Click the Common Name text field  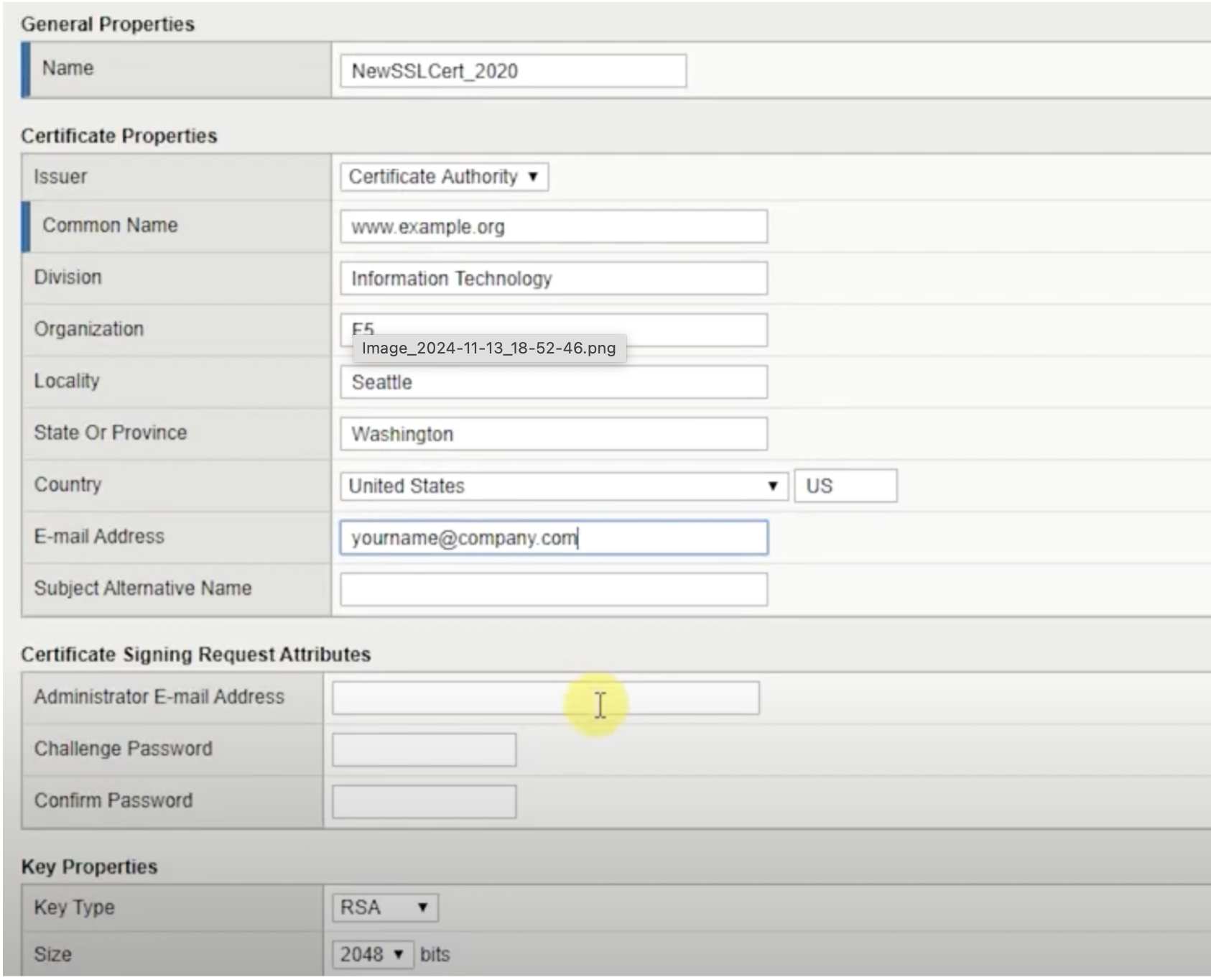(553, 227)
